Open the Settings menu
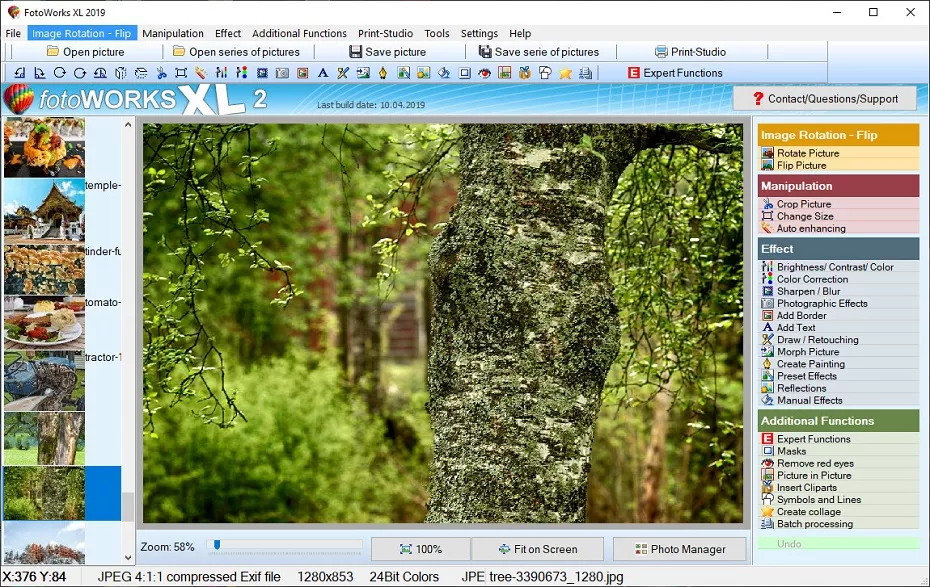 point(479,33)
